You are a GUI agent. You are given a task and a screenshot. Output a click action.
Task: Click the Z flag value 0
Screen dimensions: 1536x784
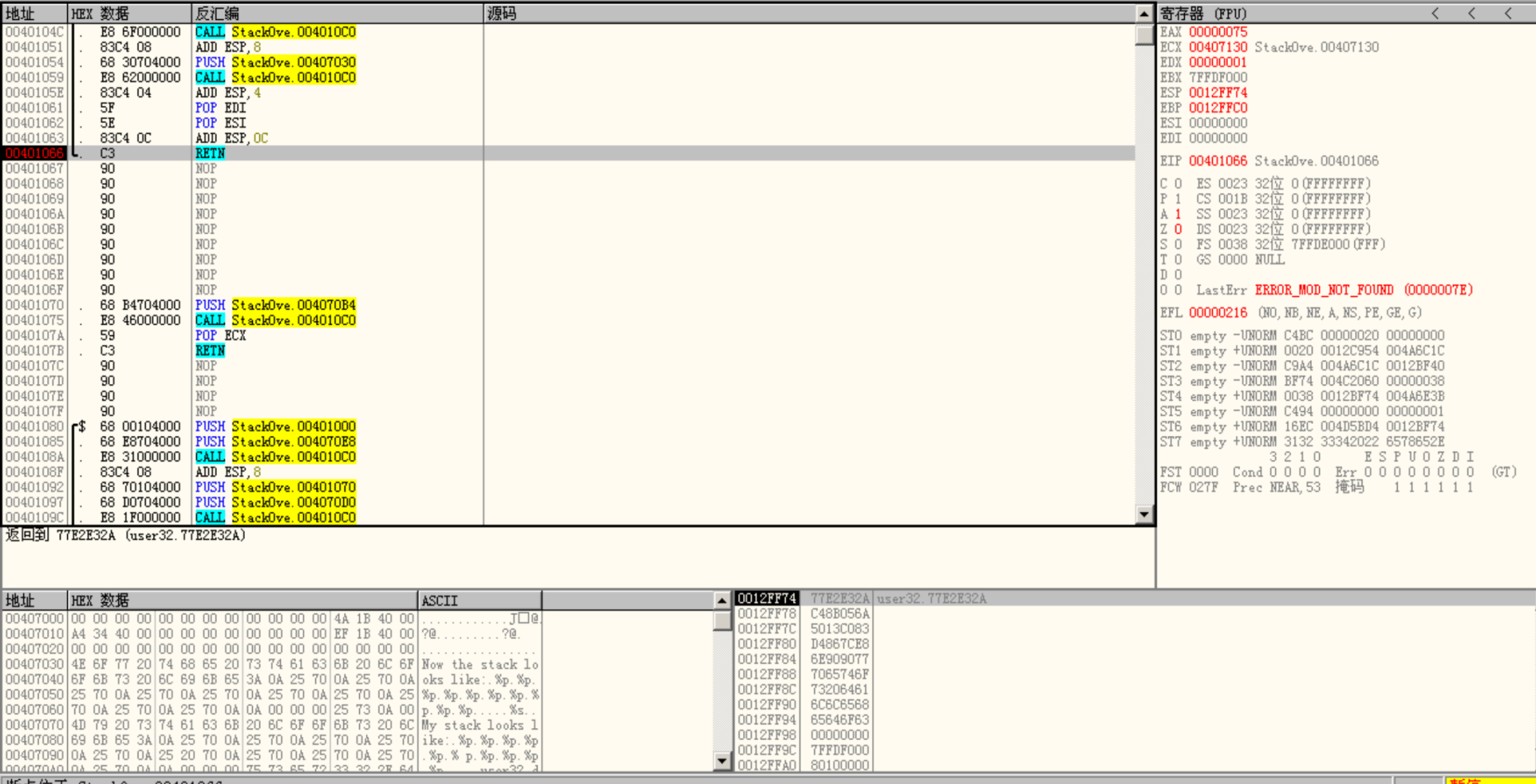tap(1178, 230)
